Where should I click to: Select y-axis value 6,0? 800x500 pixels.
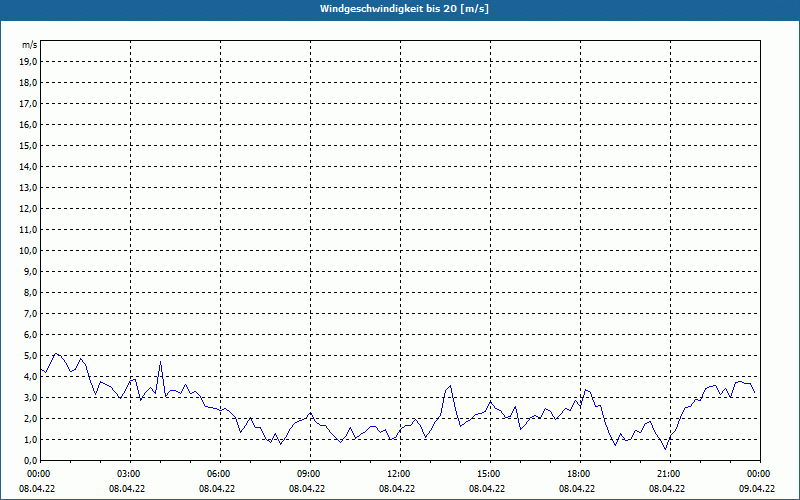tap(29, 335)
